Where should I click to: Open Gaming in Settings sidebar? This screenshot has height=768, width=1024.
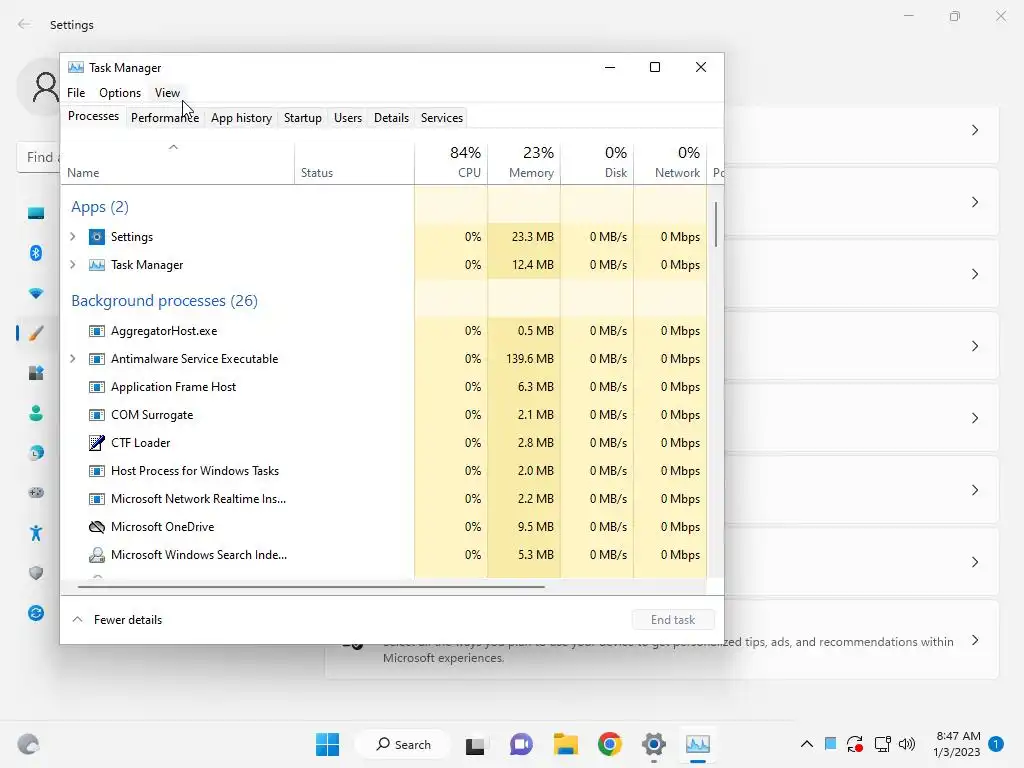(36, 492)
